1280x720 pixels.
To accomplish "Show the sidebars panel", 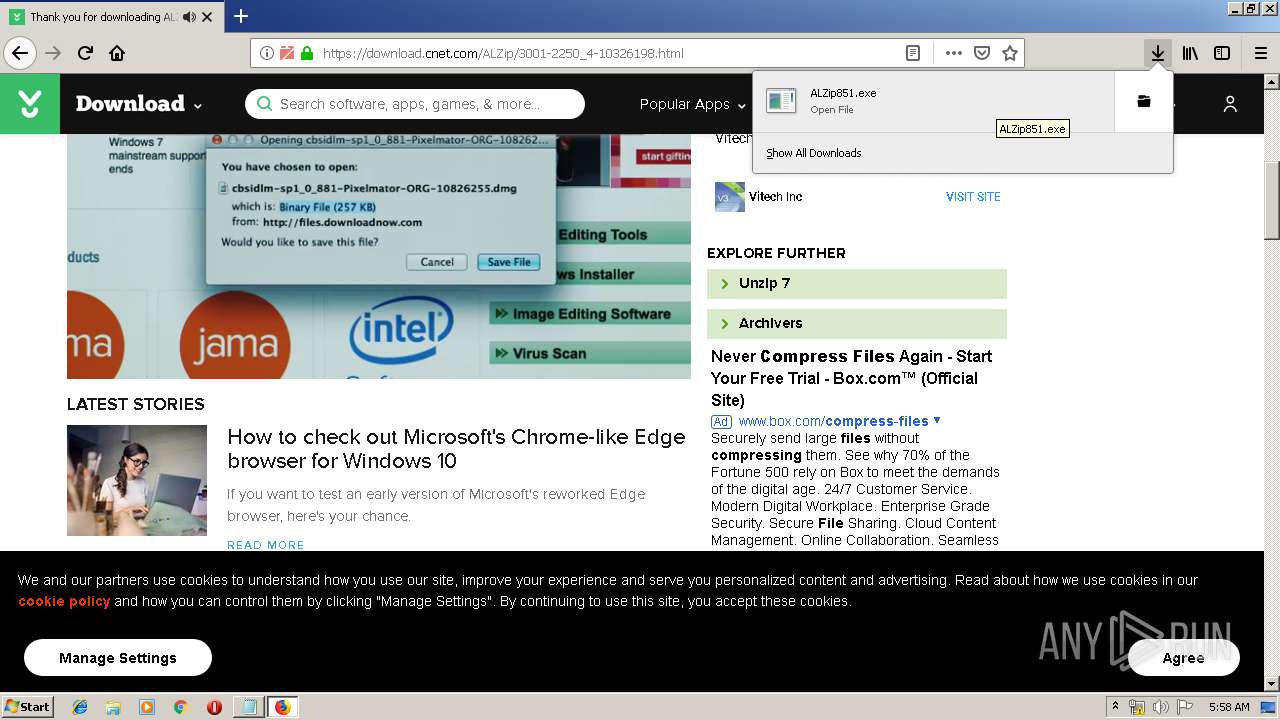I will click(1222, 53).
